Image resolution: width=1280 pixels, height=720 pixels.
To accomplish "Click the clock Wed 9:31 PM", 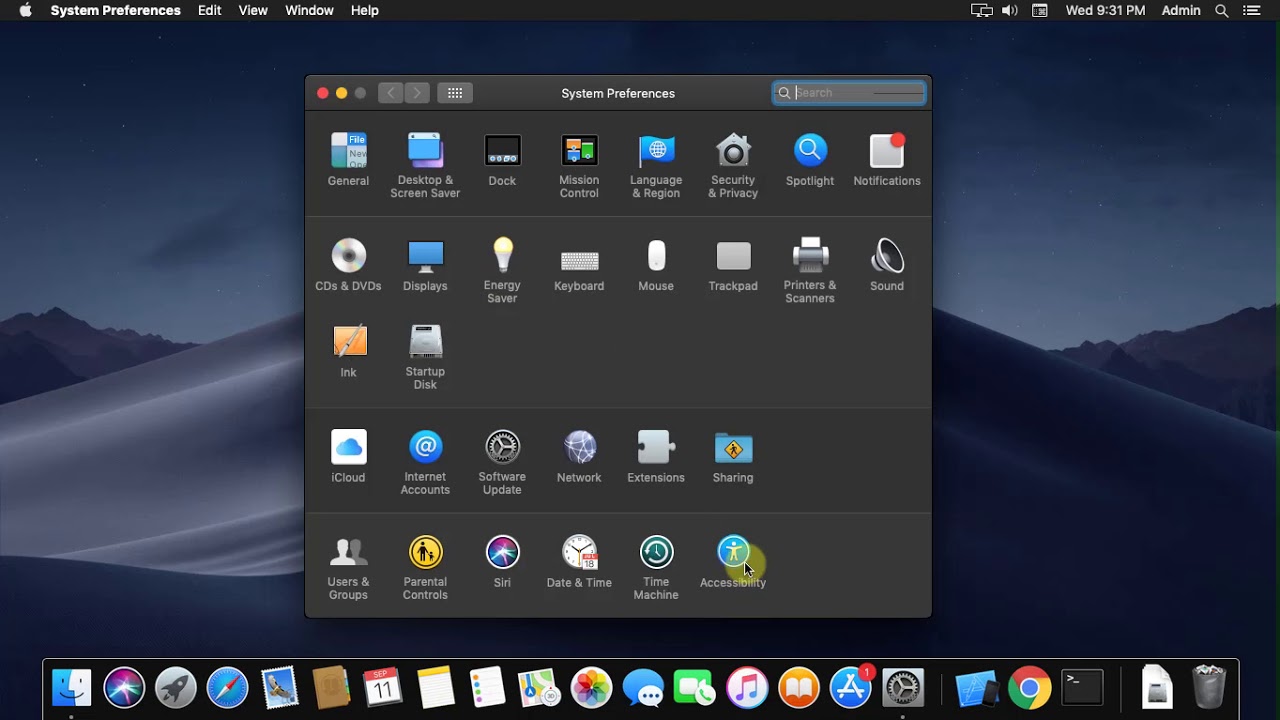I will (x=1105, y=10).
